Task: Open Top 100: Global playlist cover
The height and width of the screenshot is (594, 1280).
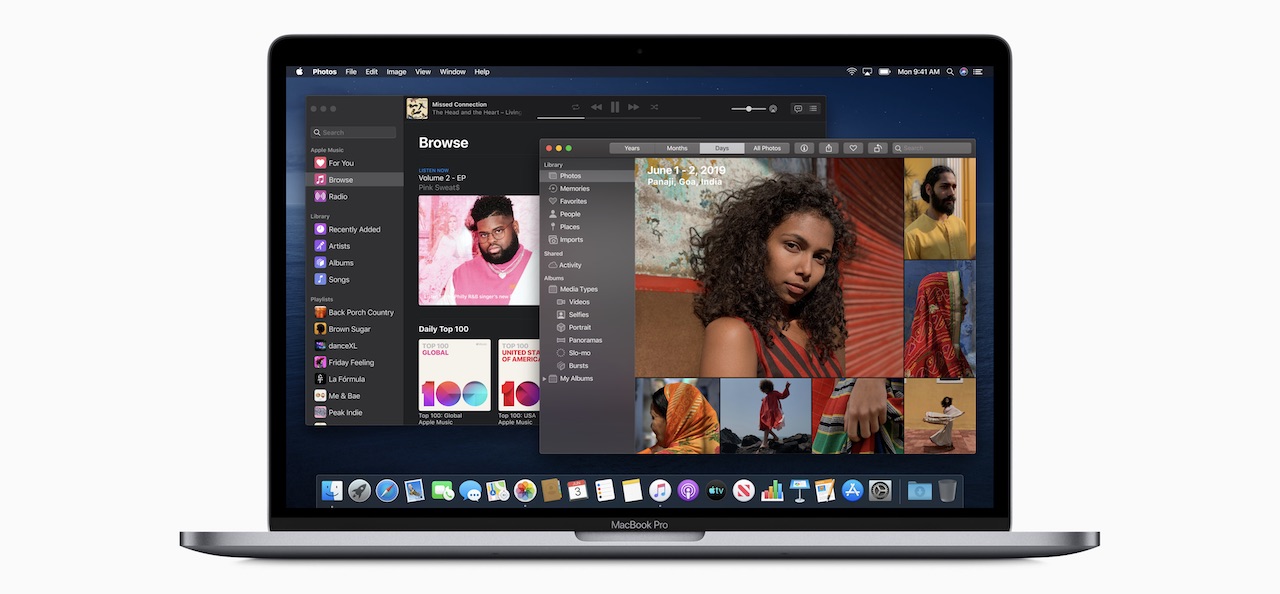Action: pos(454,375)
